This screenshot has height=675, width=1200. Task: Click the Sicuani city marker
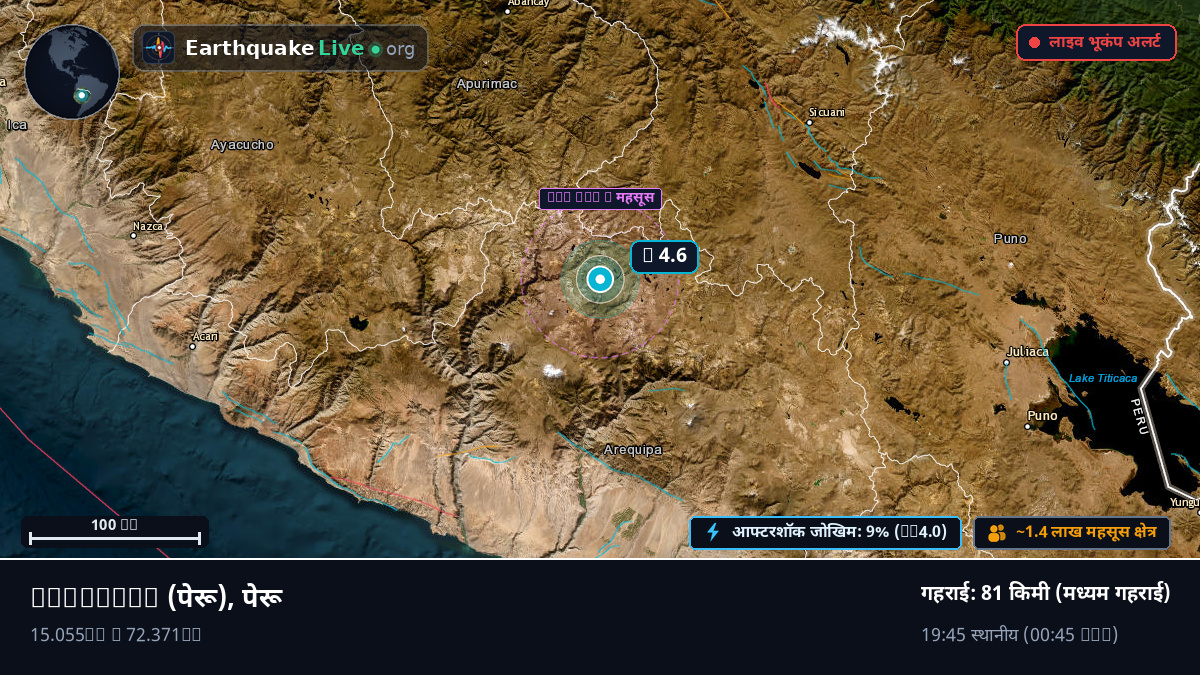(x=809, y=123)
